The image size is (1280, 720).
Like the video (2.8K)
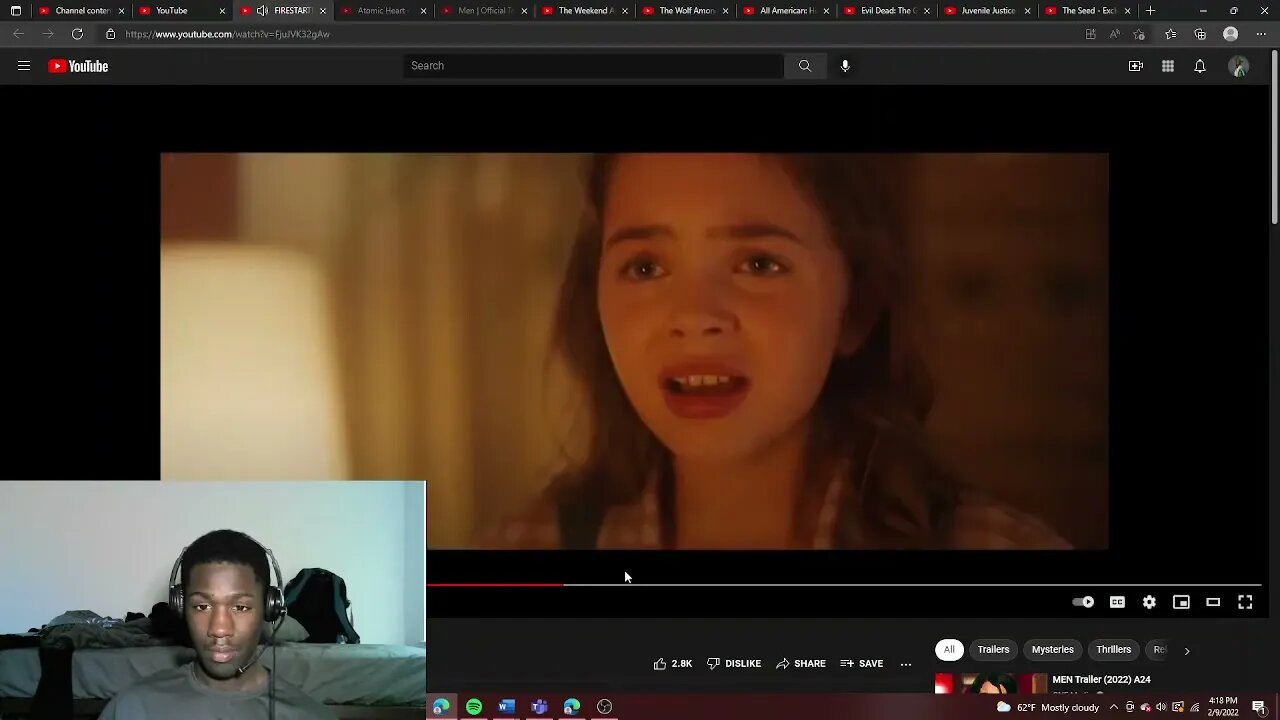coord(673,664)
